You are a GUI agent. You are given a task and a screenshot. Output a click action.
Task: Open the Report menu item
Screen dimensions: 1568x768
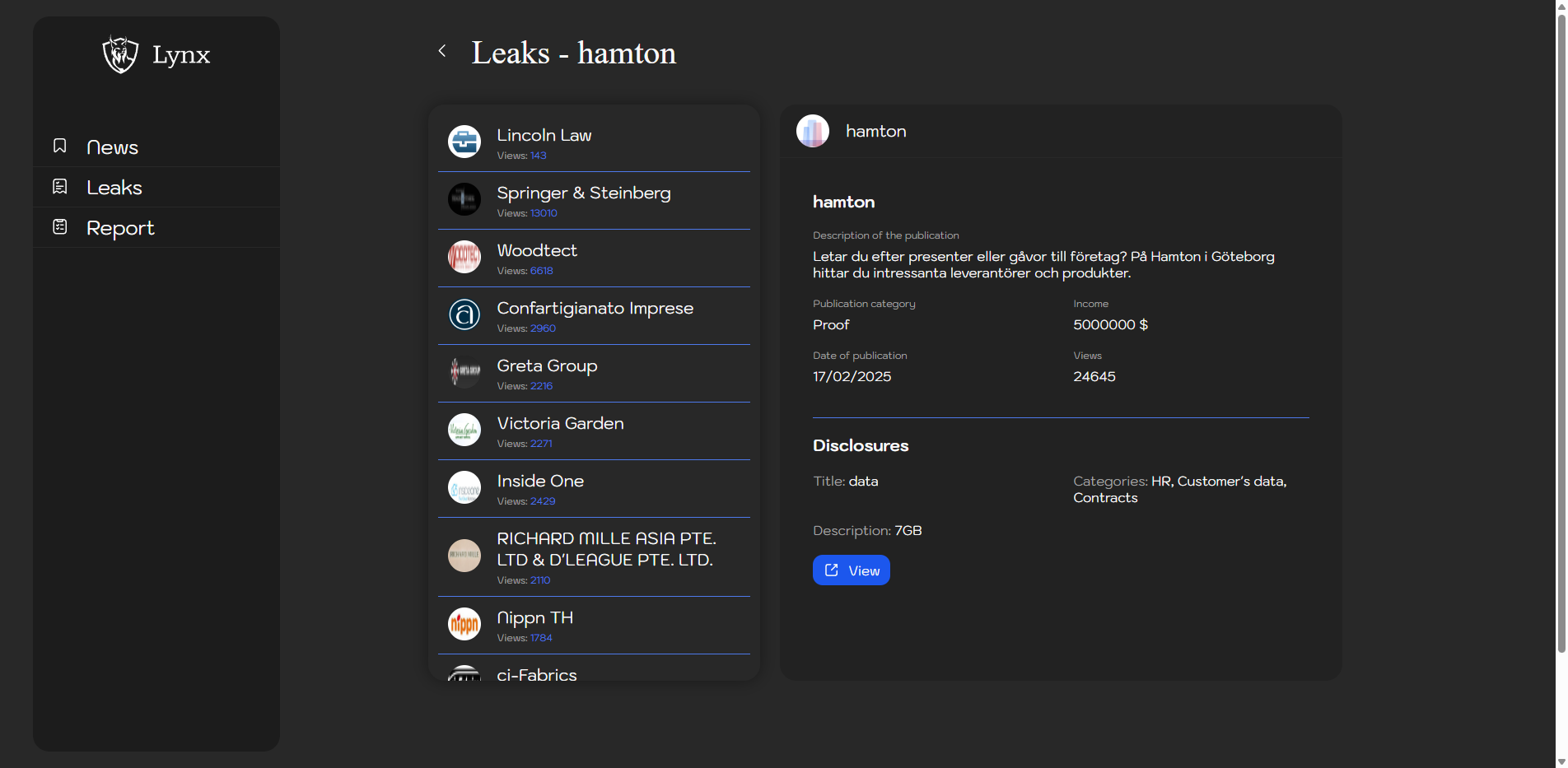click(120, 228)
